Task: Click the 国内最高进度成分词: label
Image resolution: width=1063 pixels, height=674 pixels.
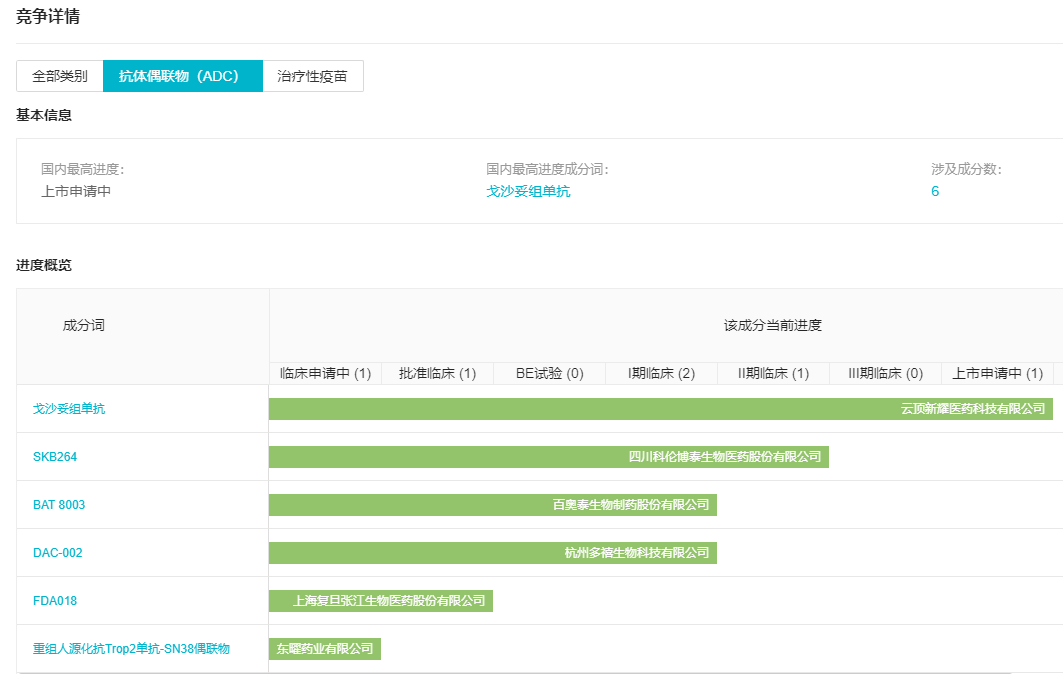Action: point(547,169)
